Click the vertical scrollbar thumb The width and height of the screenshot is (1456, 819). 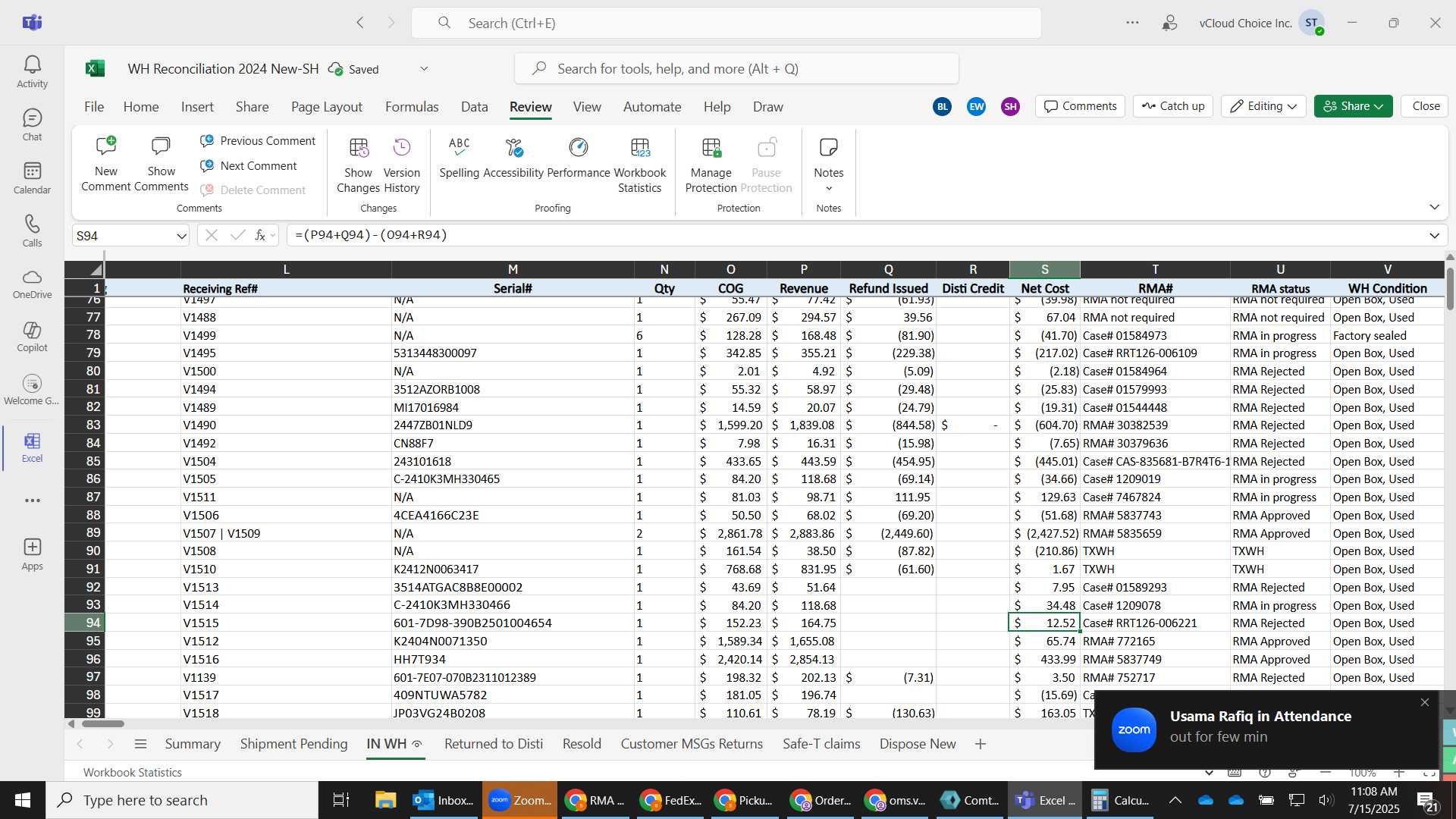click(x=1450, y=288)
